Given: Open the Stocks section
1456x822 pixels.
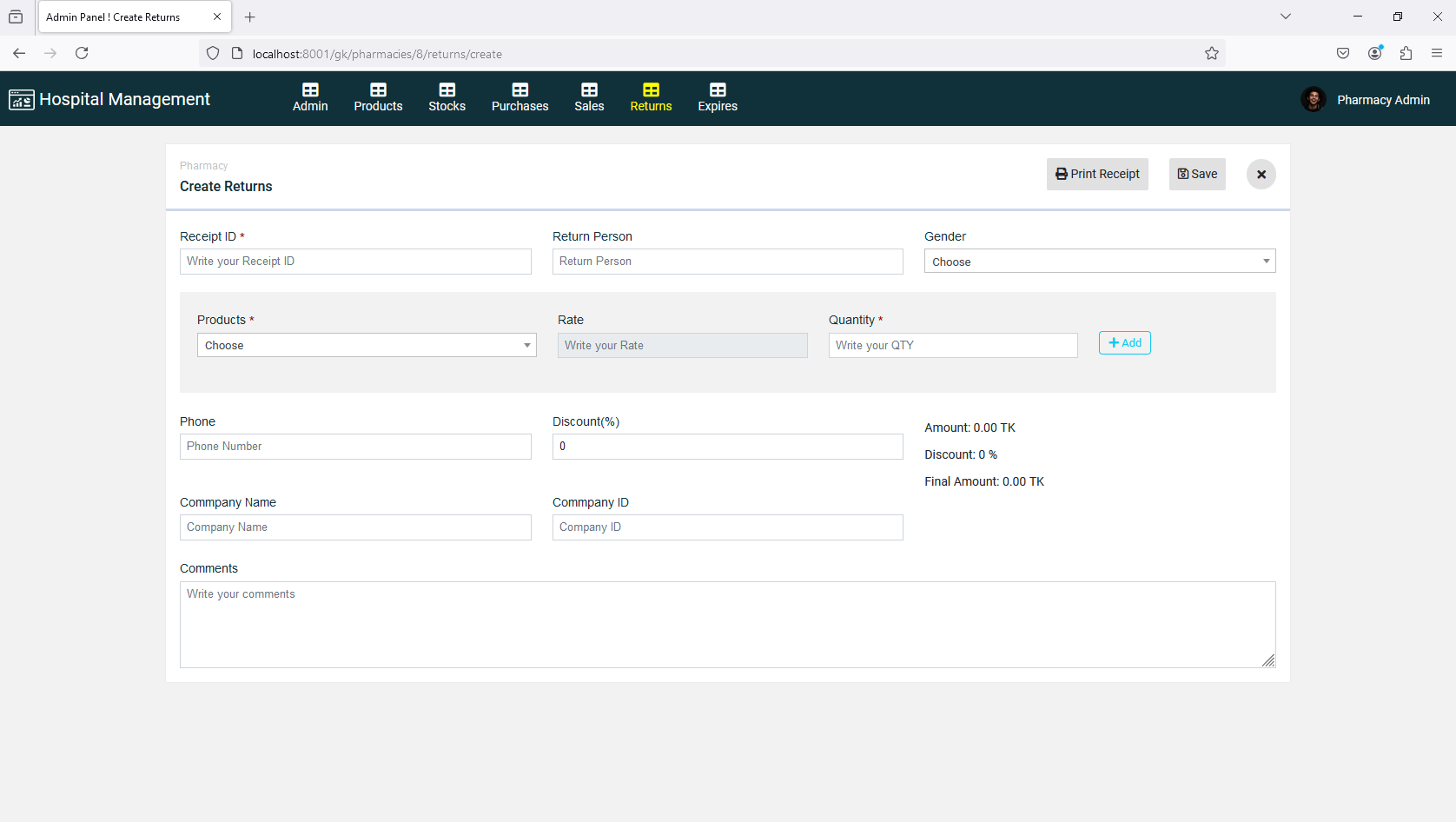Looking at the screenshot, I should (x=447, y=98).
